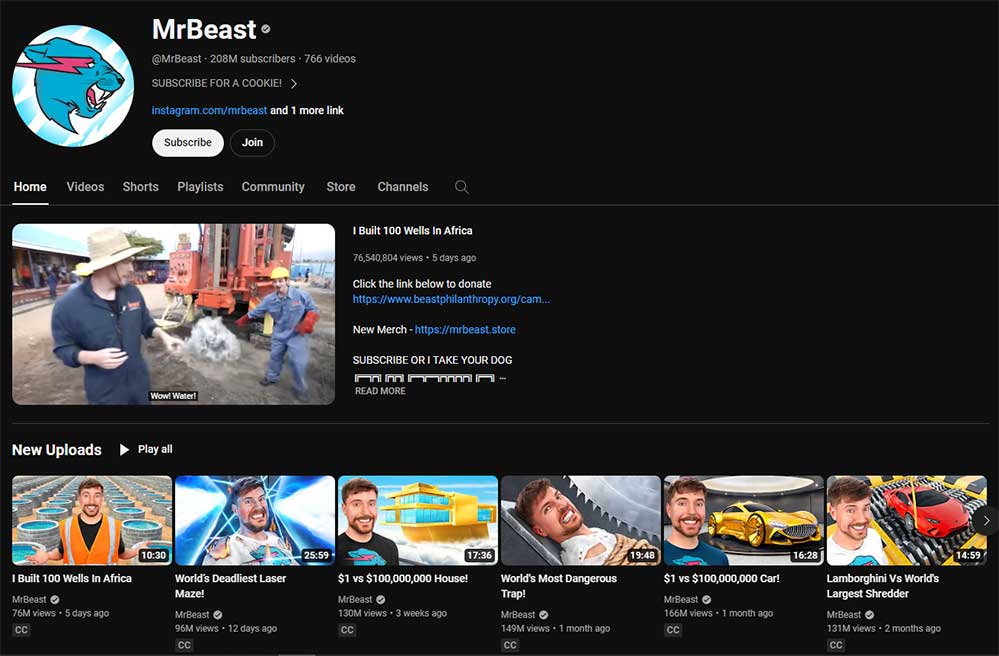This screenshot has width=999, height=656.
Task: Click Play all triangle icon
Action: click(124, 450)
